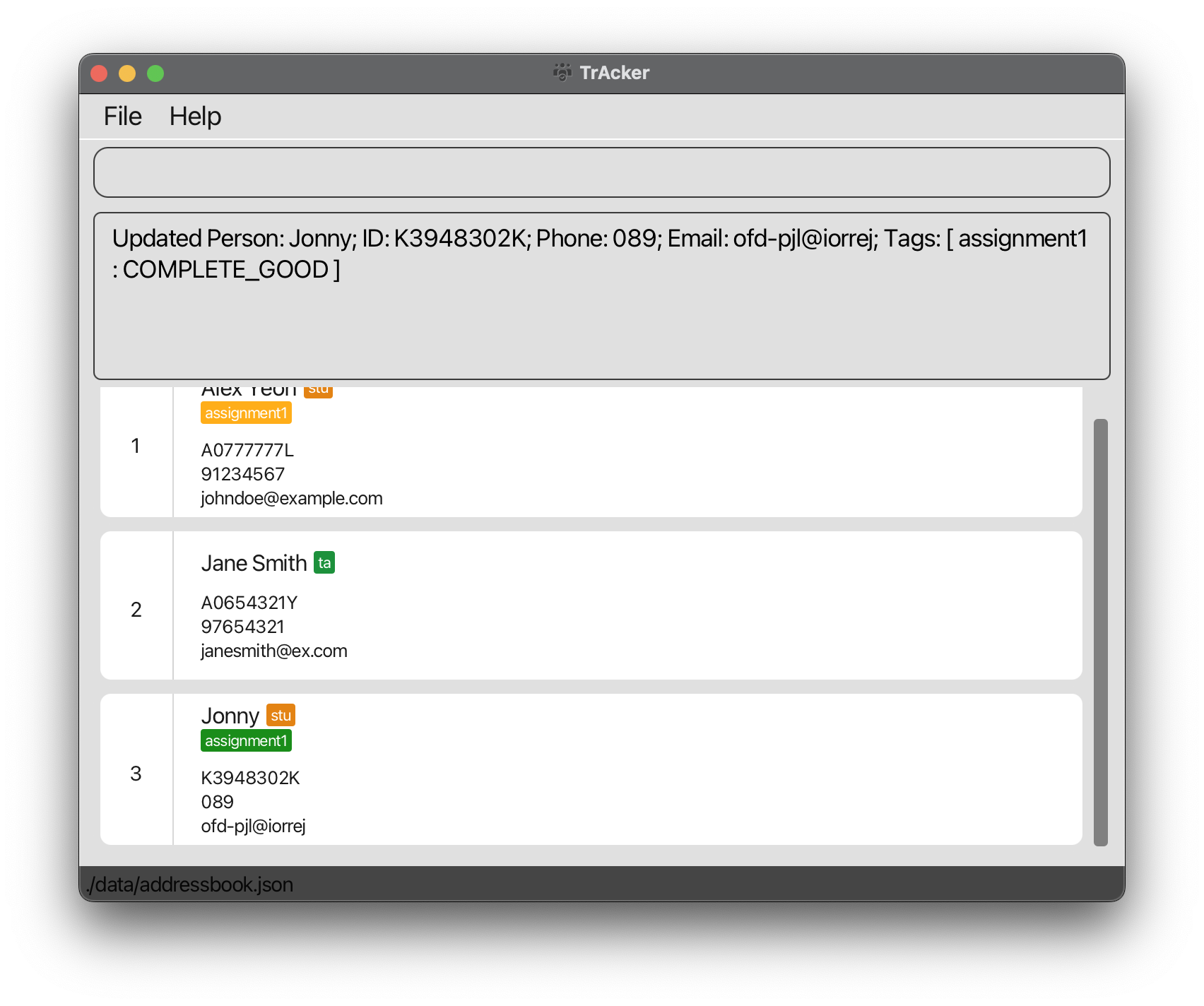Minimize the window with the yellow button

pyautogui.click(x=127, y=73)
